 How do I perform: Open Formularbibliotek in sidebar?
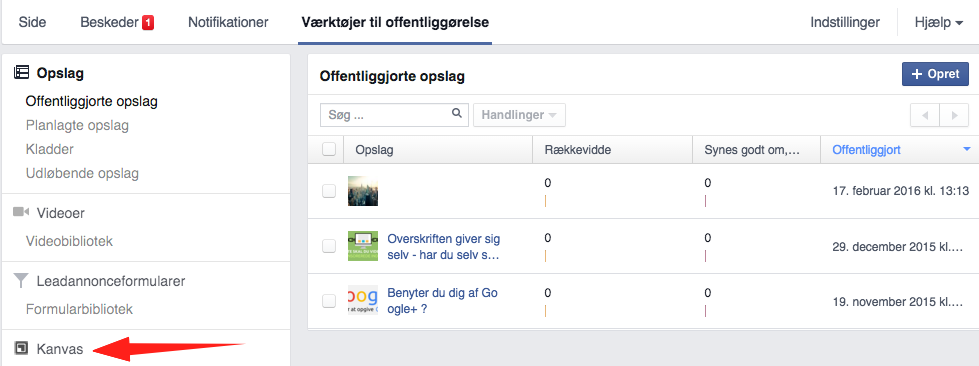(79, 309)
